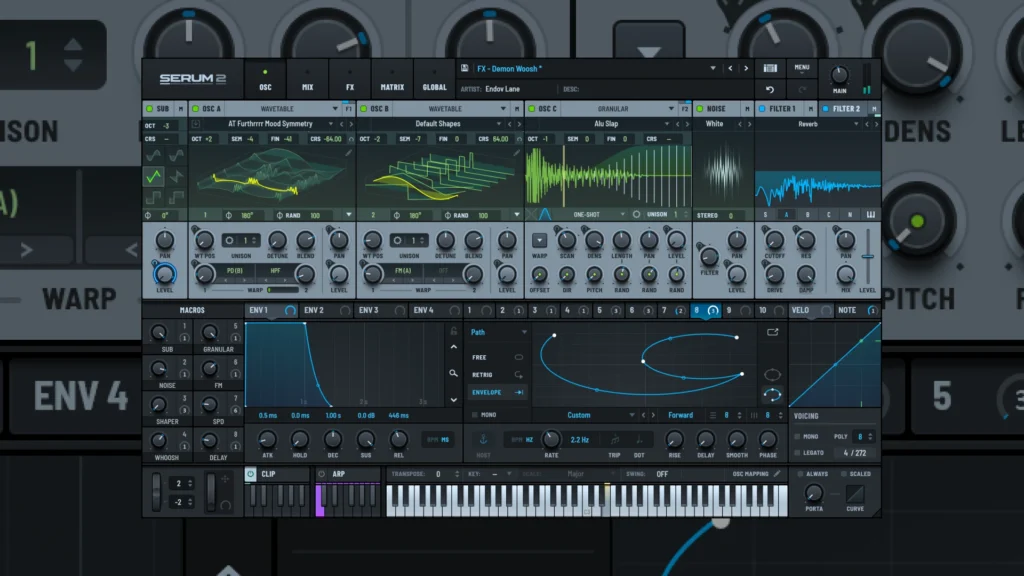
Task: Click the LFO lock icon in envelope editor
Action: click(454, 331)
